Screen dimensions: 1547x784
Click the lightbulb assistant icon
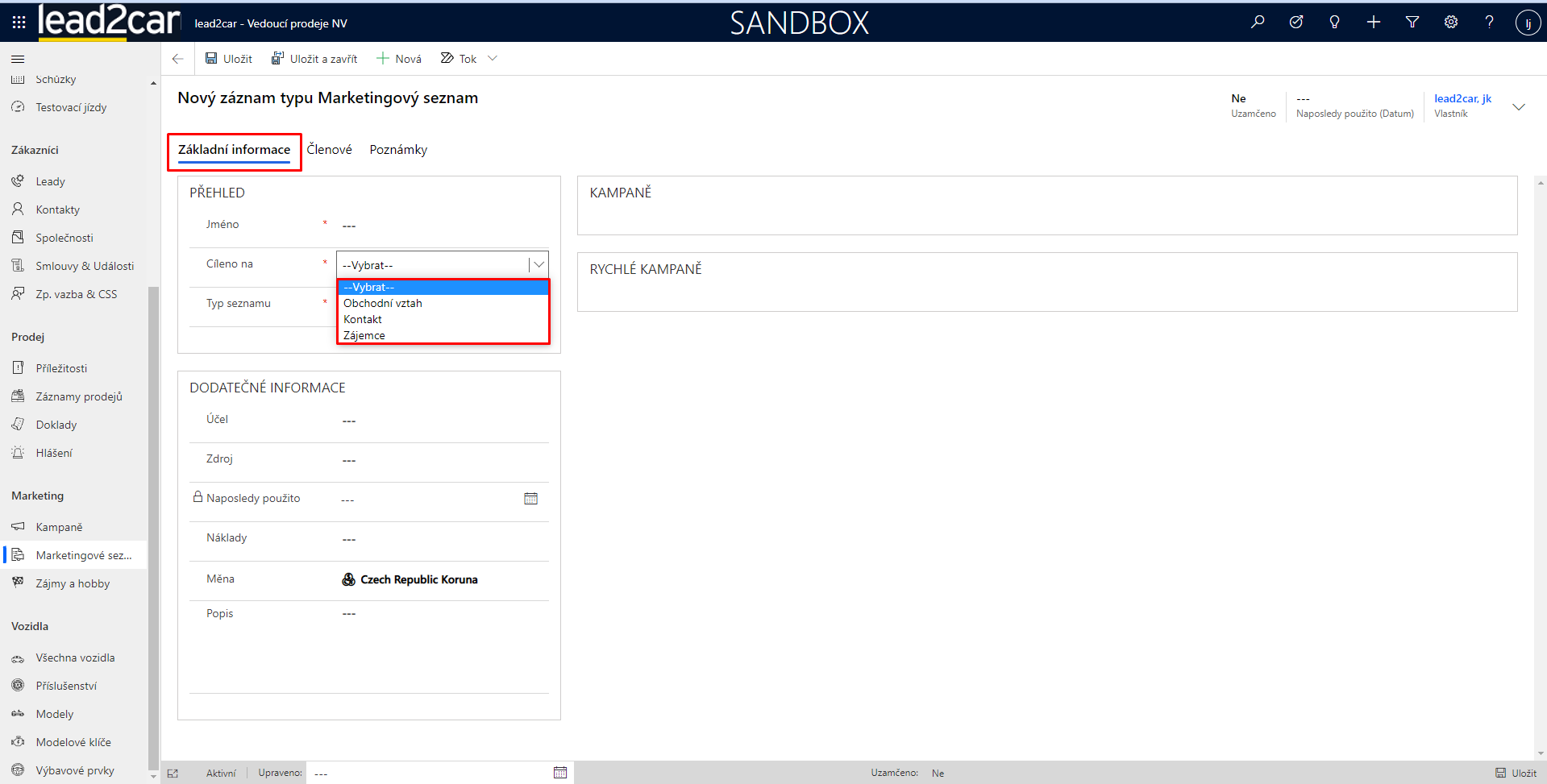coord(1334,23)
